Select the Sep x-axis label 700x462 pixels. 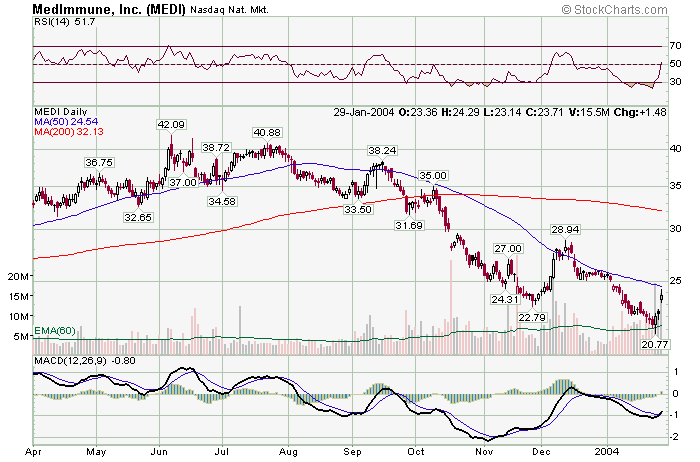point(352,452)
